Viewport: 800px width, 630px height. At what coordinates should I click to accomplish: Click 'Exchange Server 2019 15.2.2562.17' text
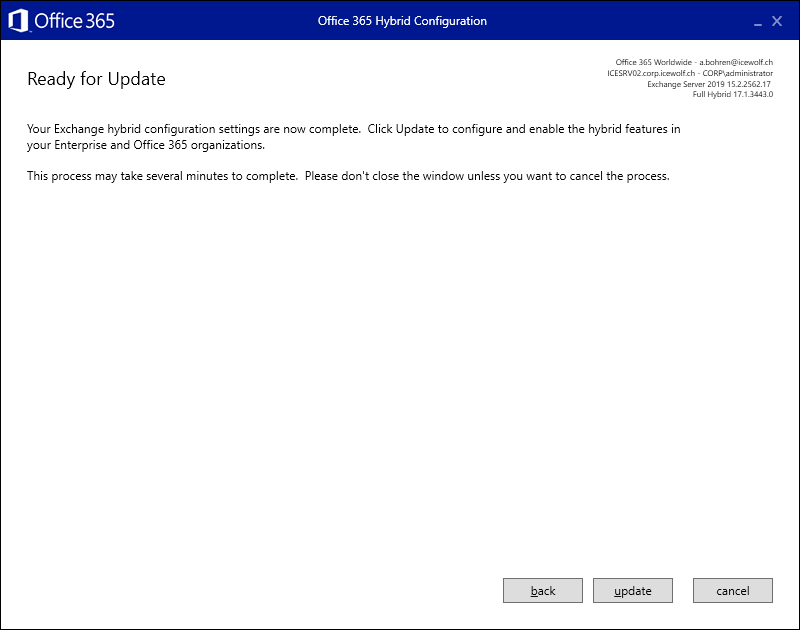tap(709, 84)
